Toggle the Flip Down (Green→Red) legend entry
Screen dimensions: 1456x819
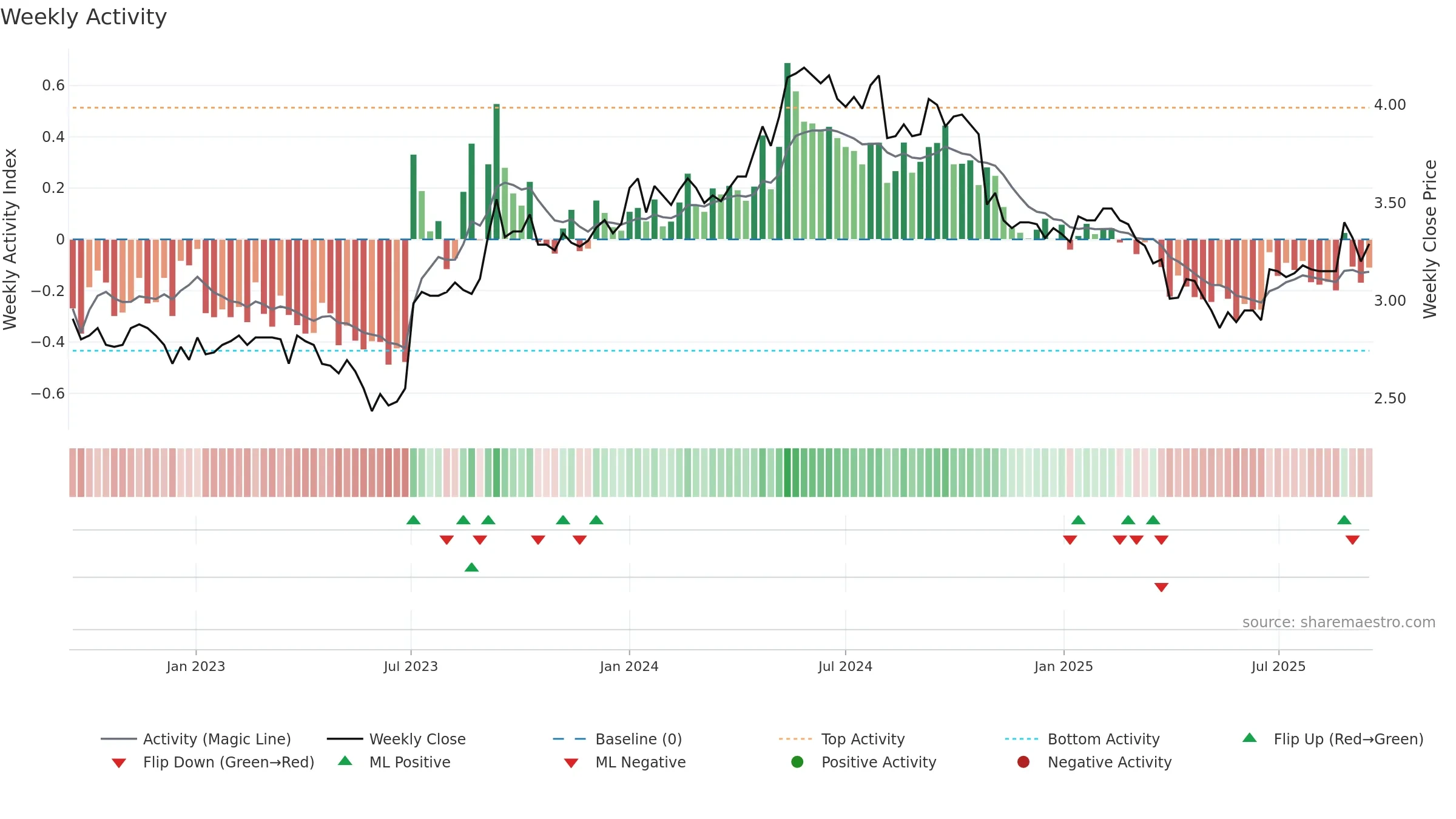pos(213,762)
